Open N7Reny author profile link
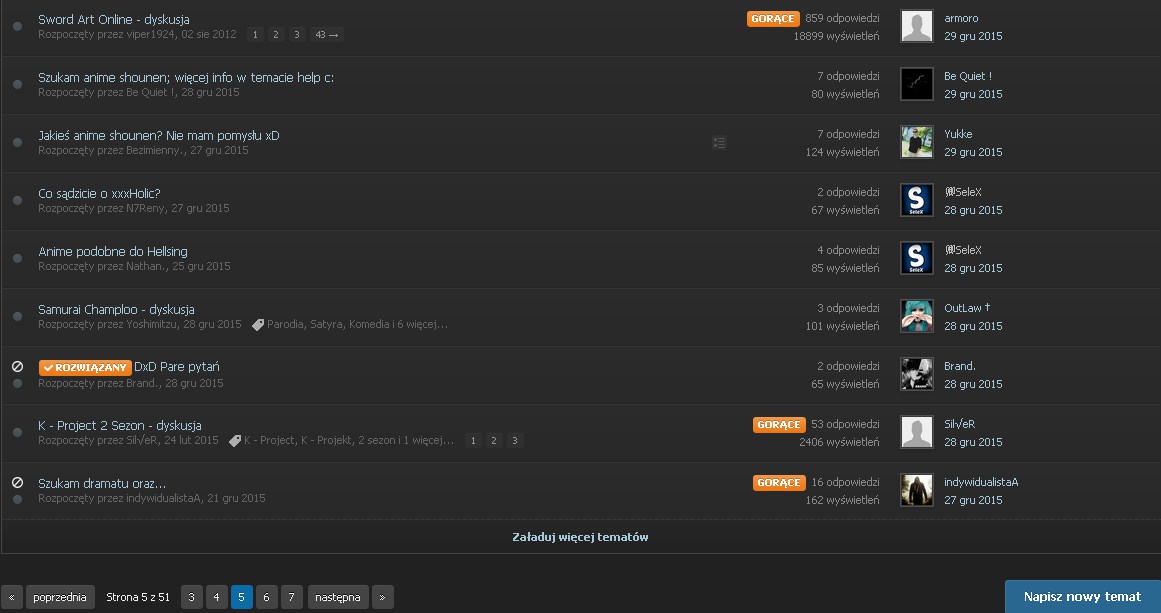The width and height of the screenshot is (1161, 613). (x=146, y=208)
